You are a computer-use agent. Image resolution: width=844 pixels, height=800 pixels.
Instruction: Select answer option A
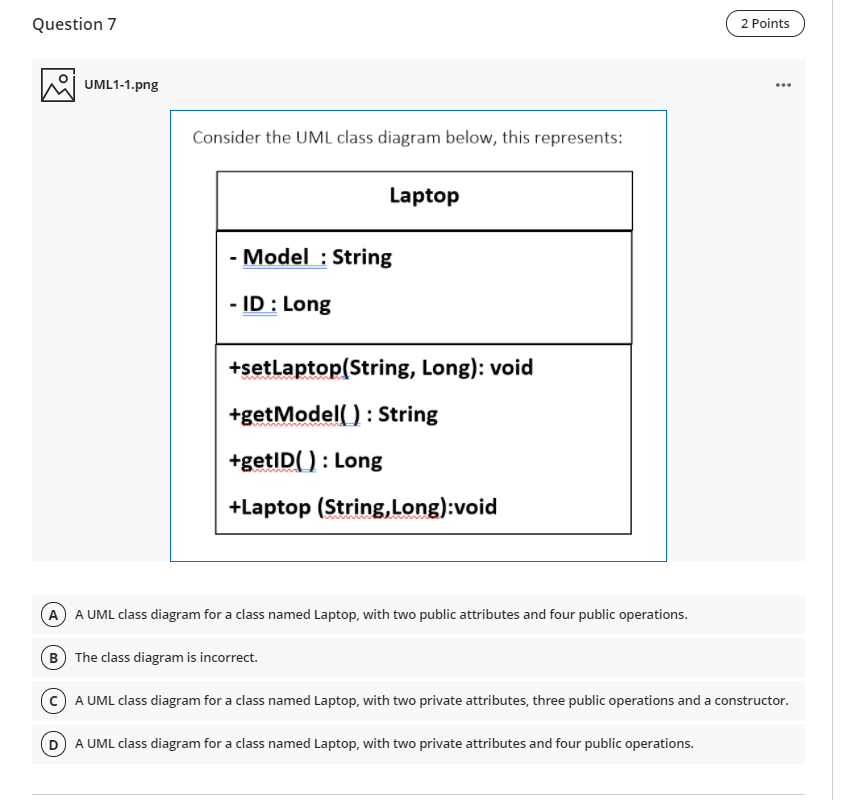(53, 614)
